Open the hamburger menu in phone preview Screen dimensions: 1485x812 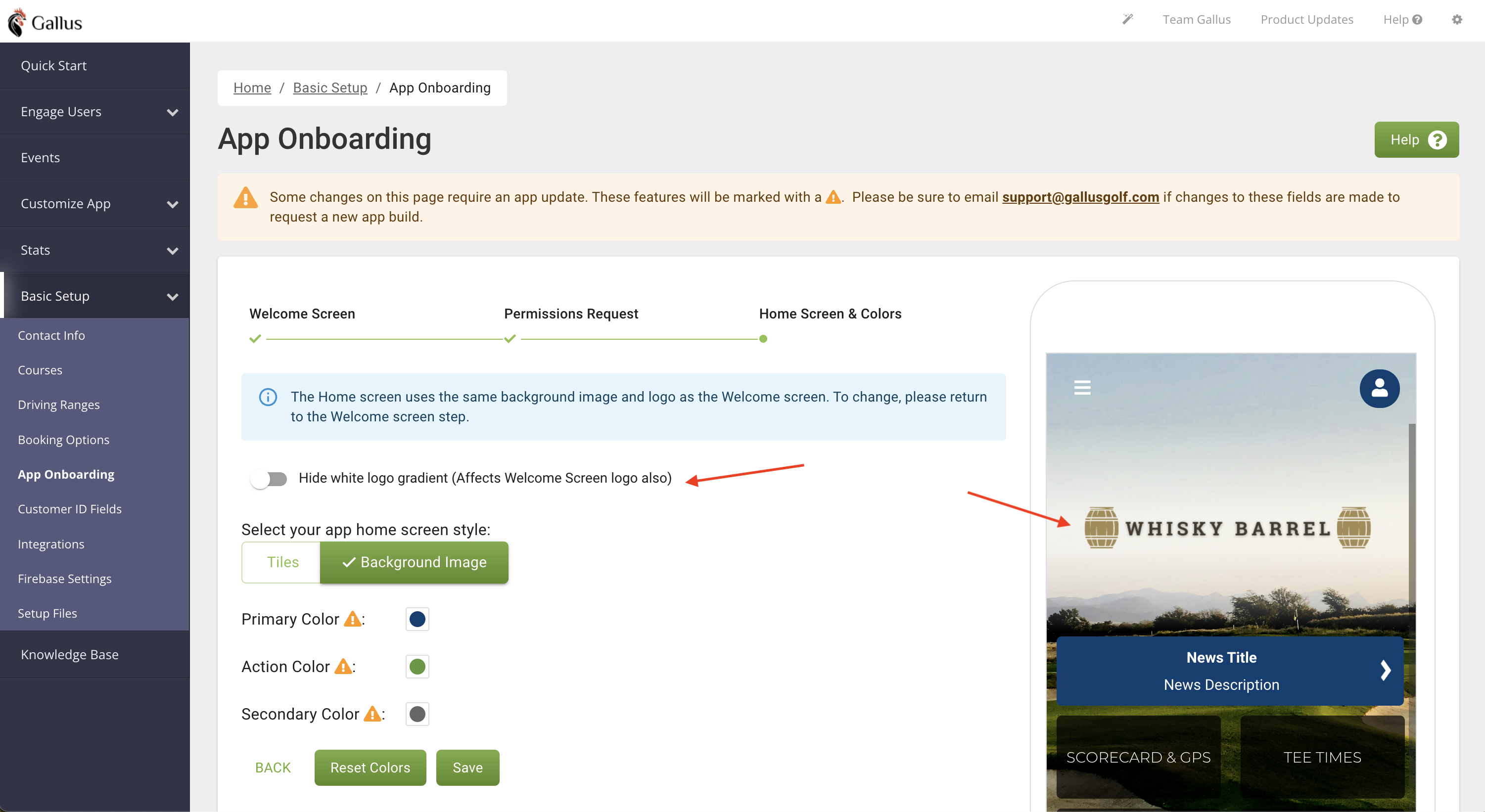click(1082, 387)
